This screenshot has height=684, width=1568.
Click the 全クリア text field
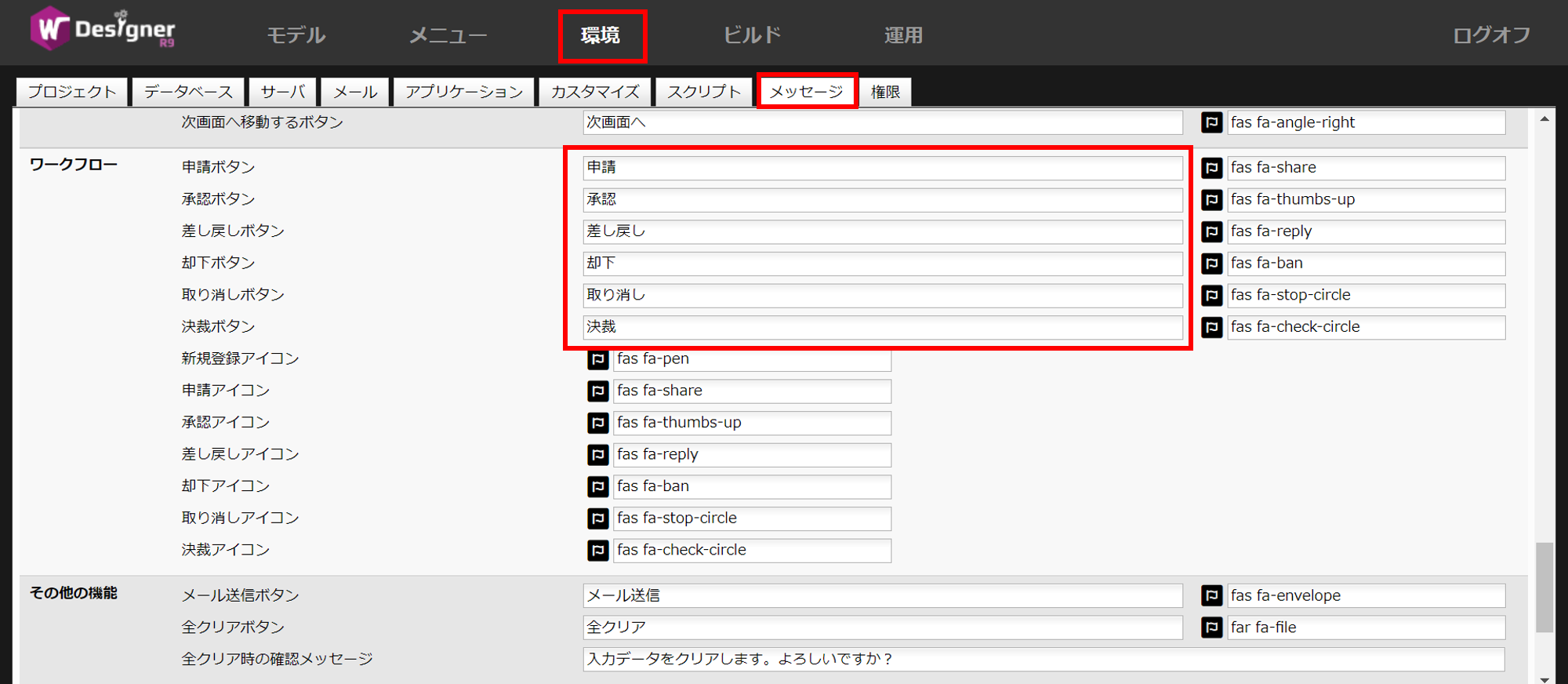[x=883, y=628]
